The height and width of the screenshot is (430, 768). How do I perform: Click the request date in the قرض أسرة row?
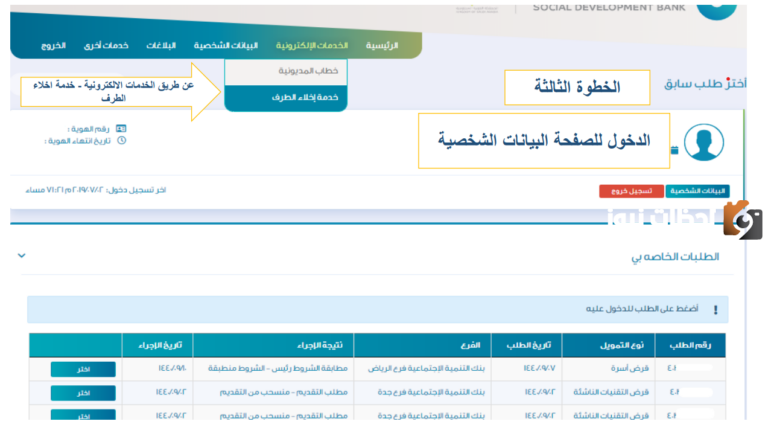click(x=539, y=368)
